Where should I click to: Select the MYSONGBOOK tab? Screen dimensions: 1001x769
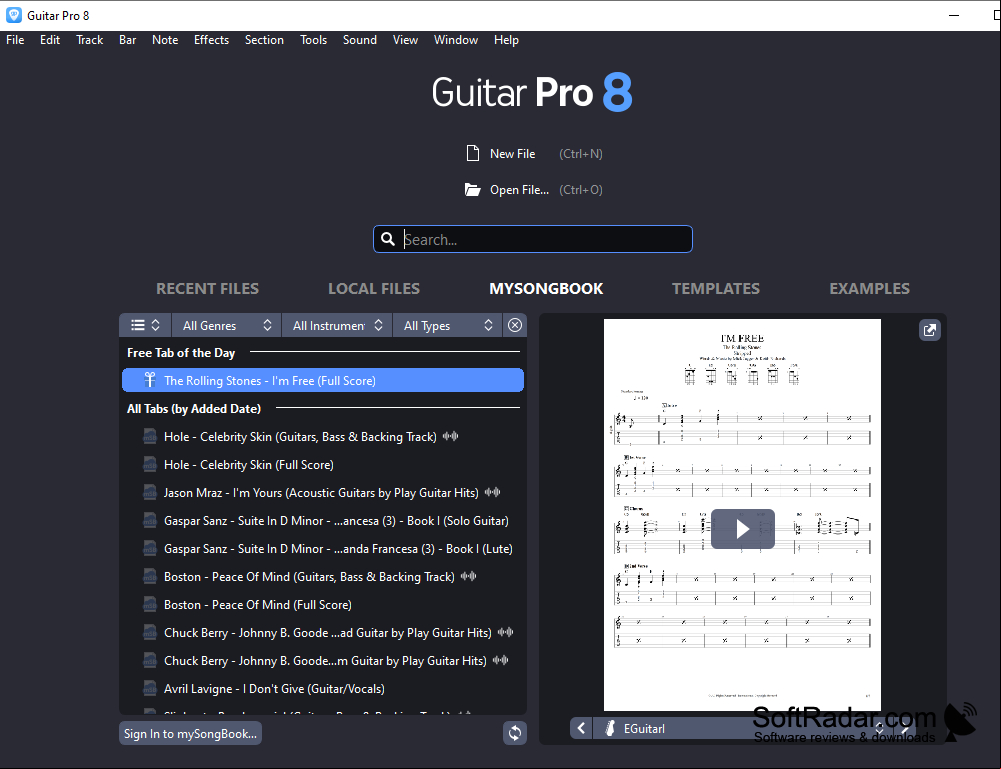pyautogui.click(x=546, y=288)
